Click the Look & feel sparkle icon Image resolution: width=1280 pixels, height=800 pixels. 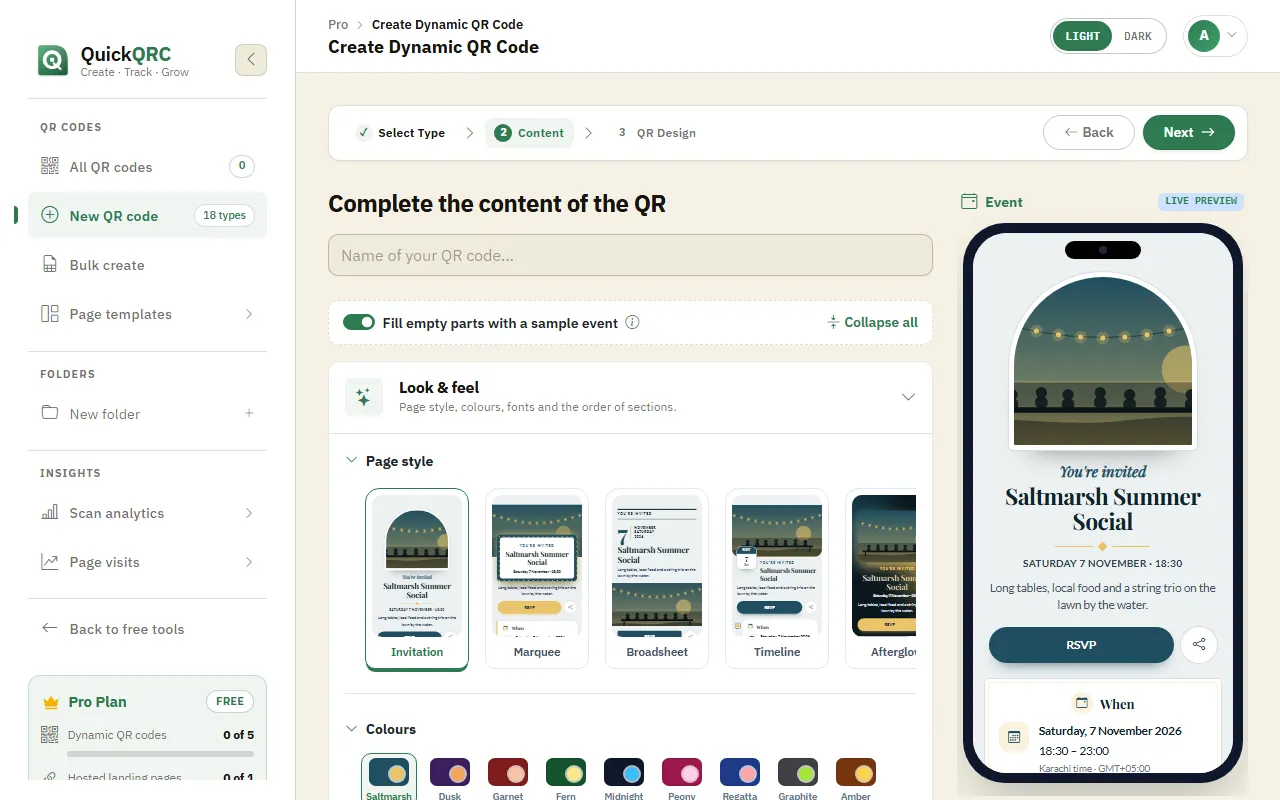tap(363, 397)
